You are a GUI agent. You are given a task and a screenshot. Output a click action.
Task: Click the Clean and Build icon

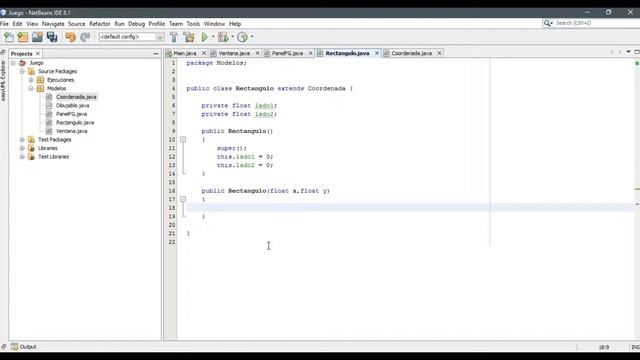pyautogui.click(x=189, y=37)
